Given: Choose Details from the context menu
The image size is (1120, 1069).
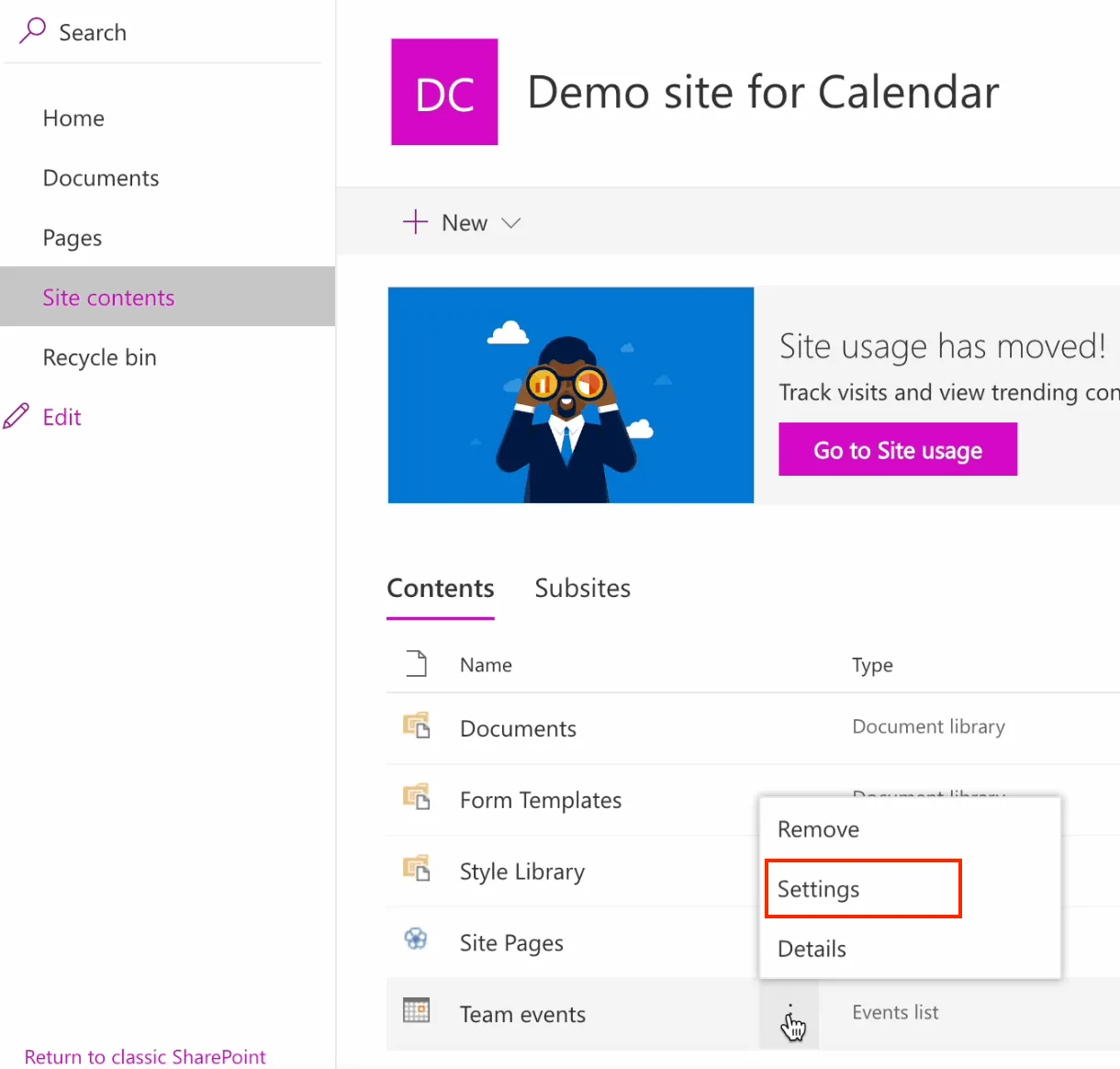Looking at the screenshot, I should click(x=910, y=949).
